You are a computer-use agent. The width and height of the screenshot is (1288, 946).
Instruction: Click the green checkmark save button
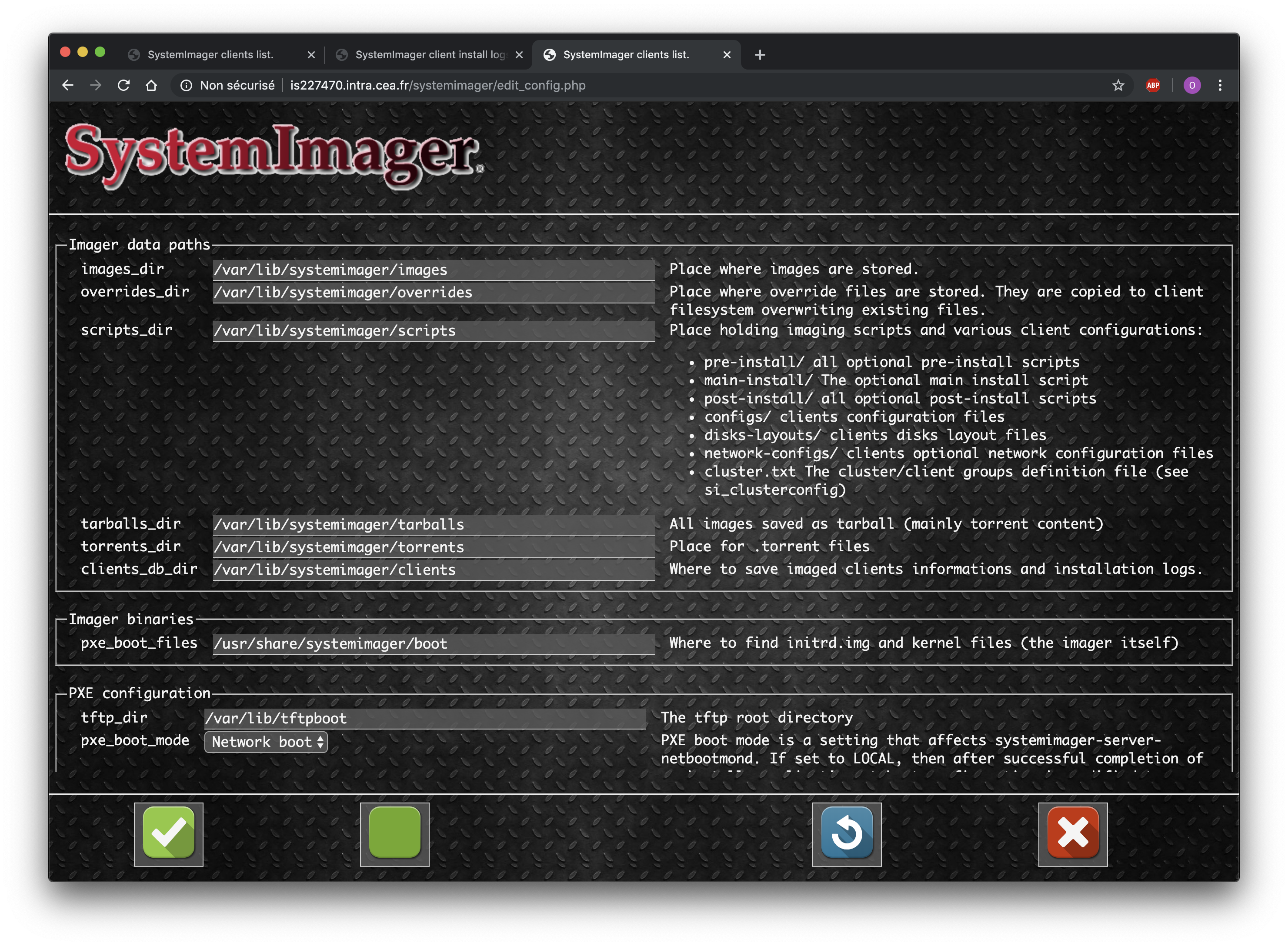point(168,834)
